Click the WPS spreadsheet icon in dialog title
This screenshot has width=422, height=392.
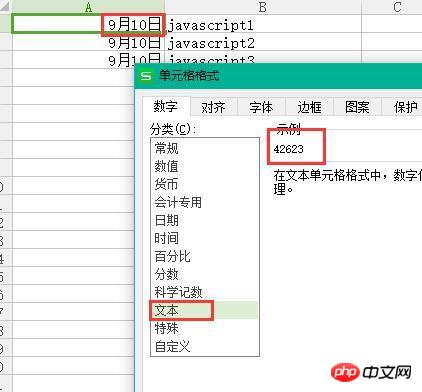tap(146, 76)
